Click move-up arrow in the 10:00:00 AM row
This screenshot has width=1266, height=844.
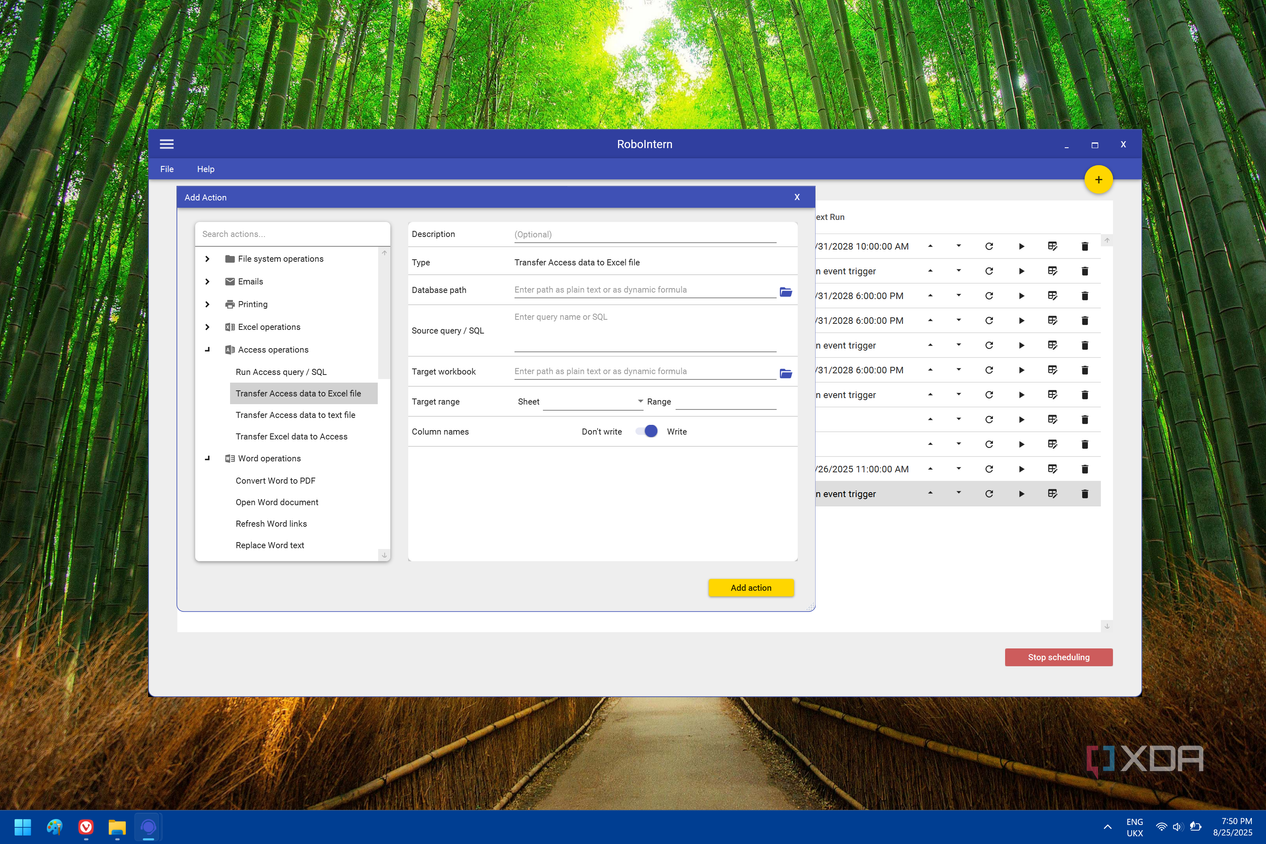(931, 246)
